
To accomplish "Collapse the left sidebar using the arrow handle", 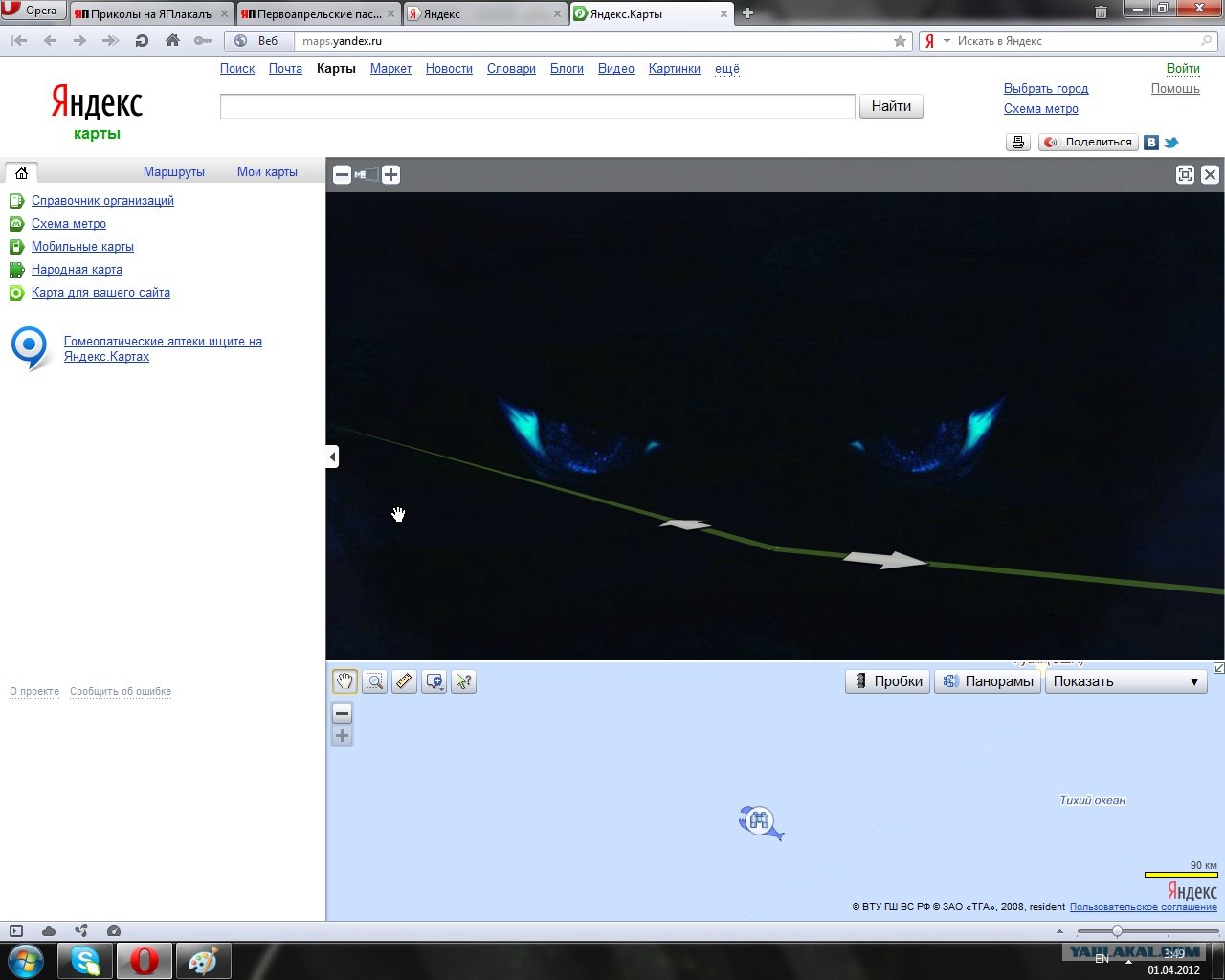I will [x=332, y=457].
